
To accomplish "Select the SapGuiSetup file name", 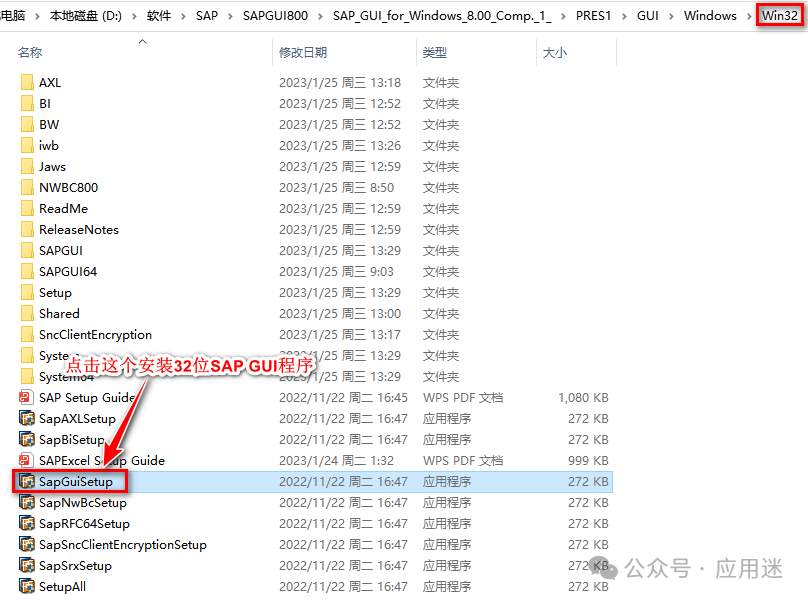I will tap(76, 481).
